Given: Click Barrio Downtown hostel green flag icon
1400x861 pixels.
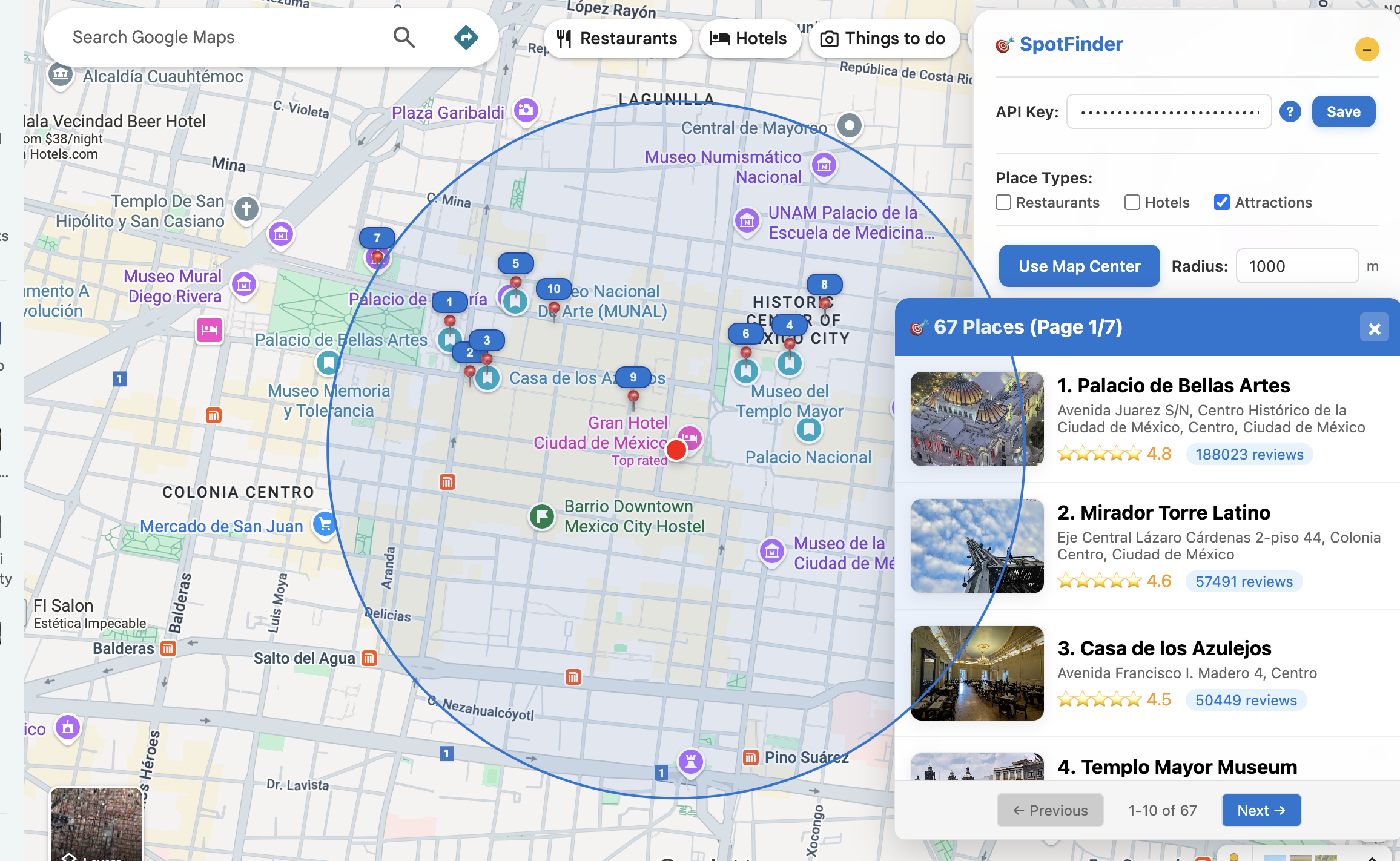Looking at the screenshot, I should (542, 516).
